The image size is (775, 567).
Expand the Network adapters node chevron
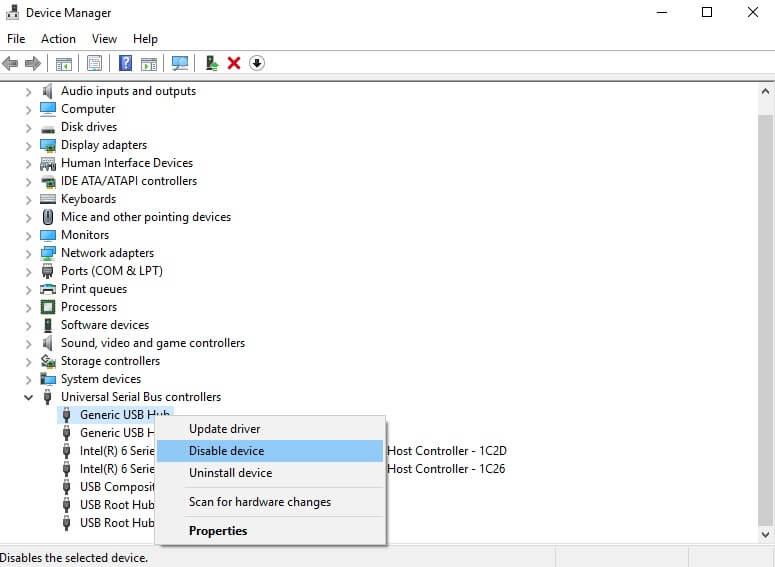(28, 254)
